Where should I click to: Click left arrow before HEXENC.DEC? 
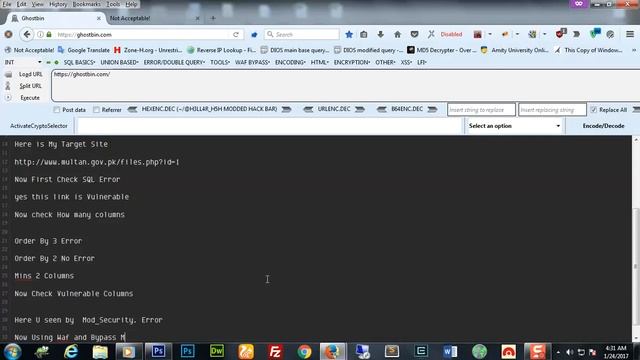132,109
